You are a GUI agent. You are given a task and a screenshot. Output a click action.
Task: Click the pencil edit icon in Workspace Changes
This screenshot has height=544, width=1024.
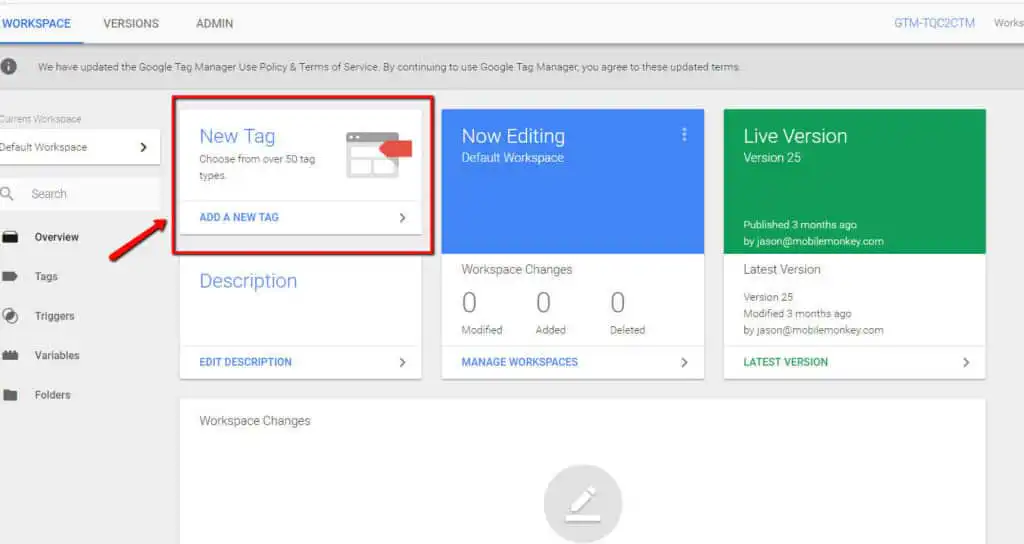pyautogui.click(x=583, y=504)
